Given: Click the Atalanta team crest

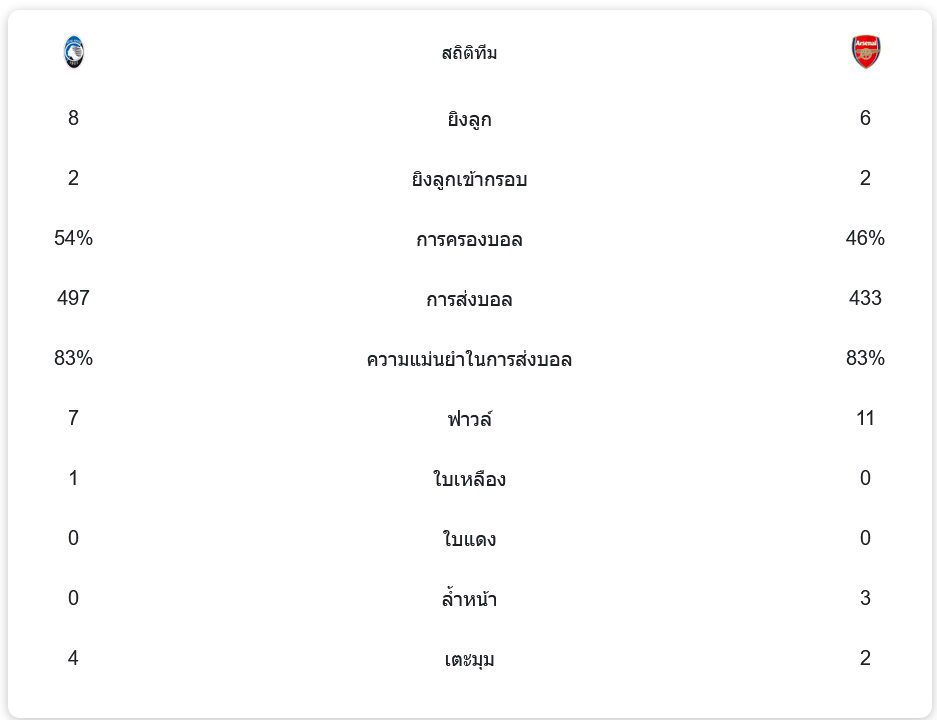Looking at the screenshot, I should click(x=73, y=52).
